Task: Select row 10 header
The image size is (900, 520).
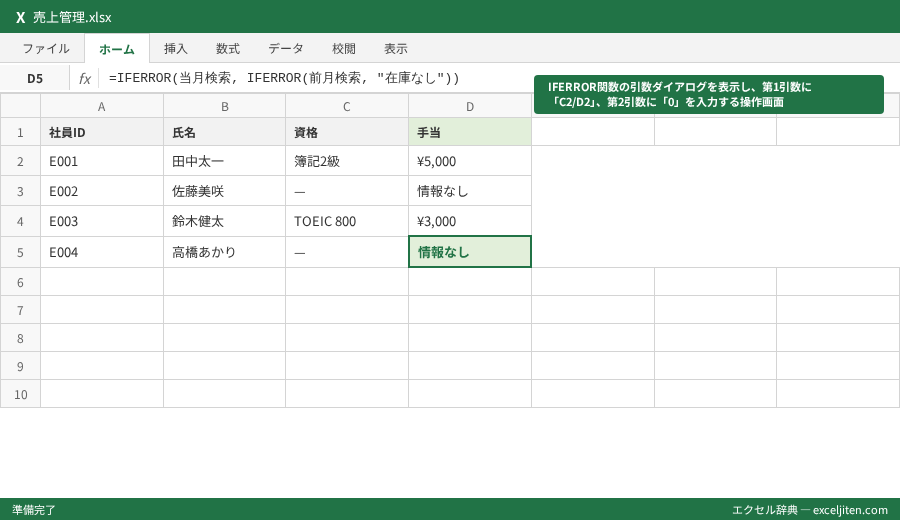Action: click(20, 394)
